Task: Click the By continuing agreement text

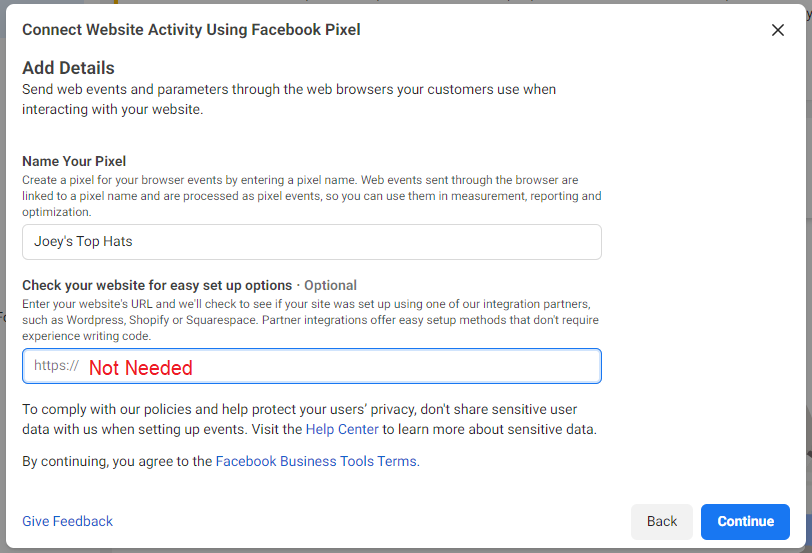Action: coord(118,462)
